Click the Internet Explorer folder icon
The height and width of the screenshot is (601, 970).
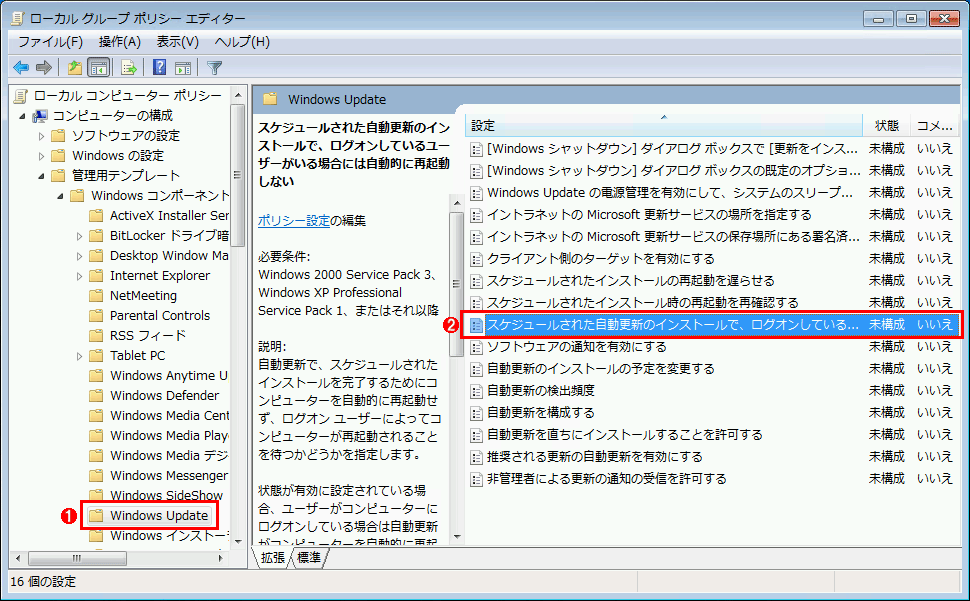[x=96, y=276]
